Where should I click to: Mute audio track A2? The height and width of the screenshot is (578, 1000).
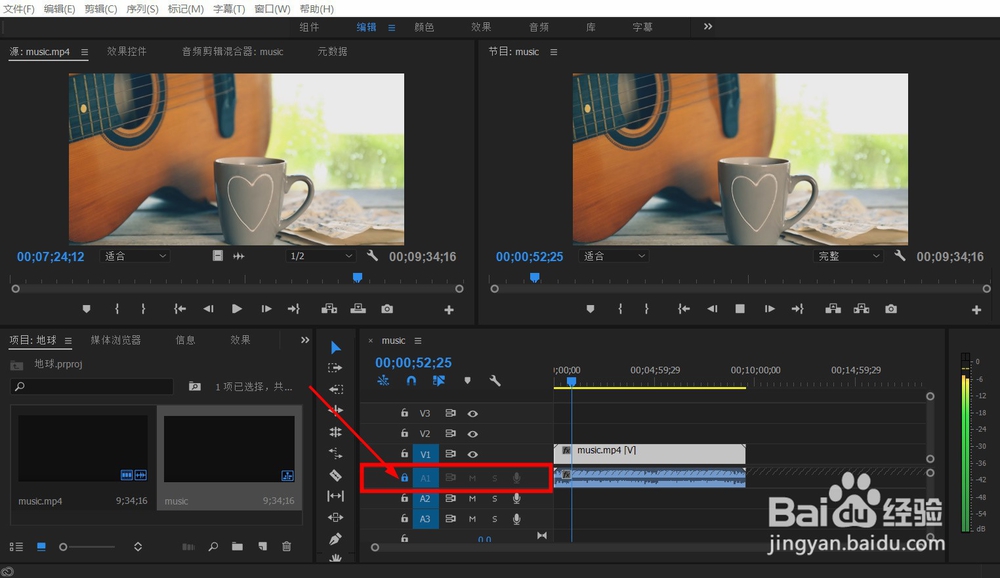(x=473, y=498)
